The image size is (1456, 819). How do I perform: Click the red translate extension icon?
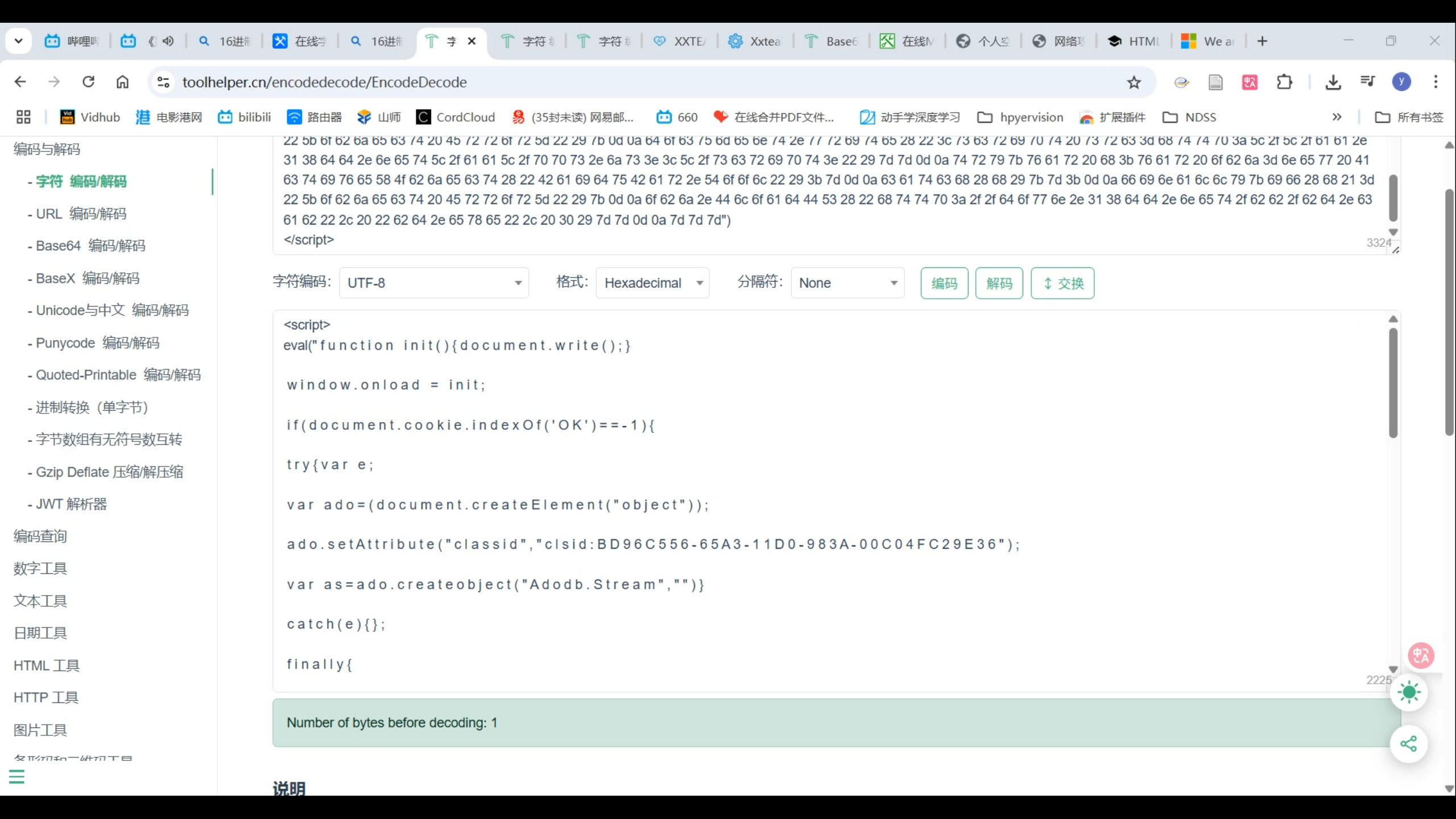tap(1249, 82)
